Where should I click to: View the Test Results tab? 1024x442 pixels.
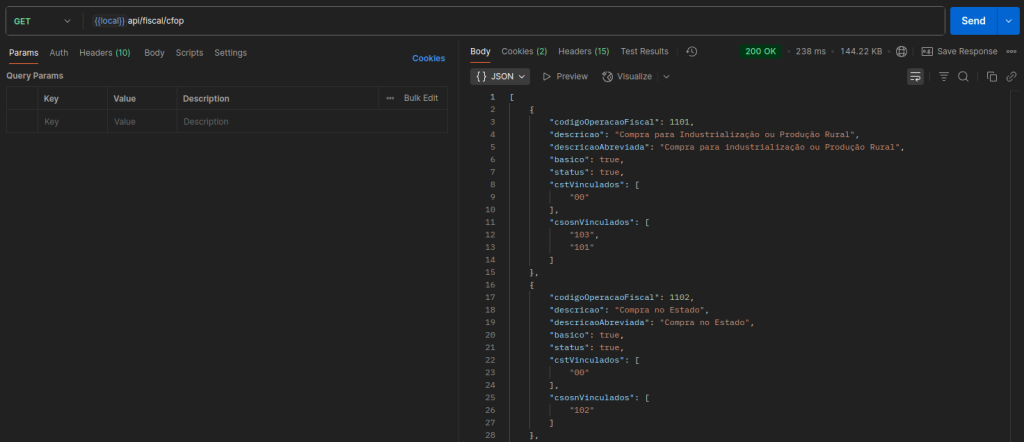pos(644,52)
